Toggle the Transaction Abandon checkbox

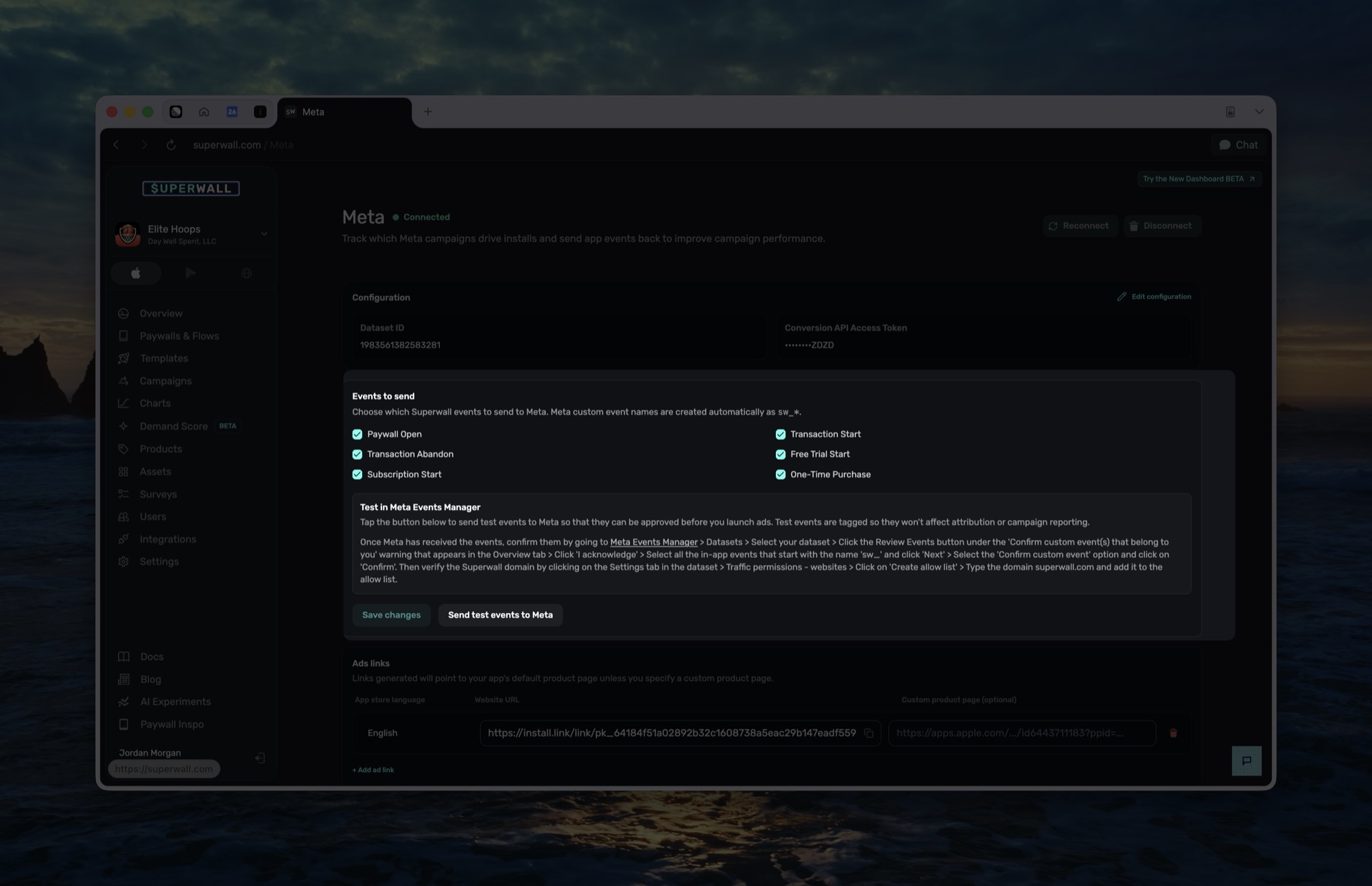tap(357, 454)
